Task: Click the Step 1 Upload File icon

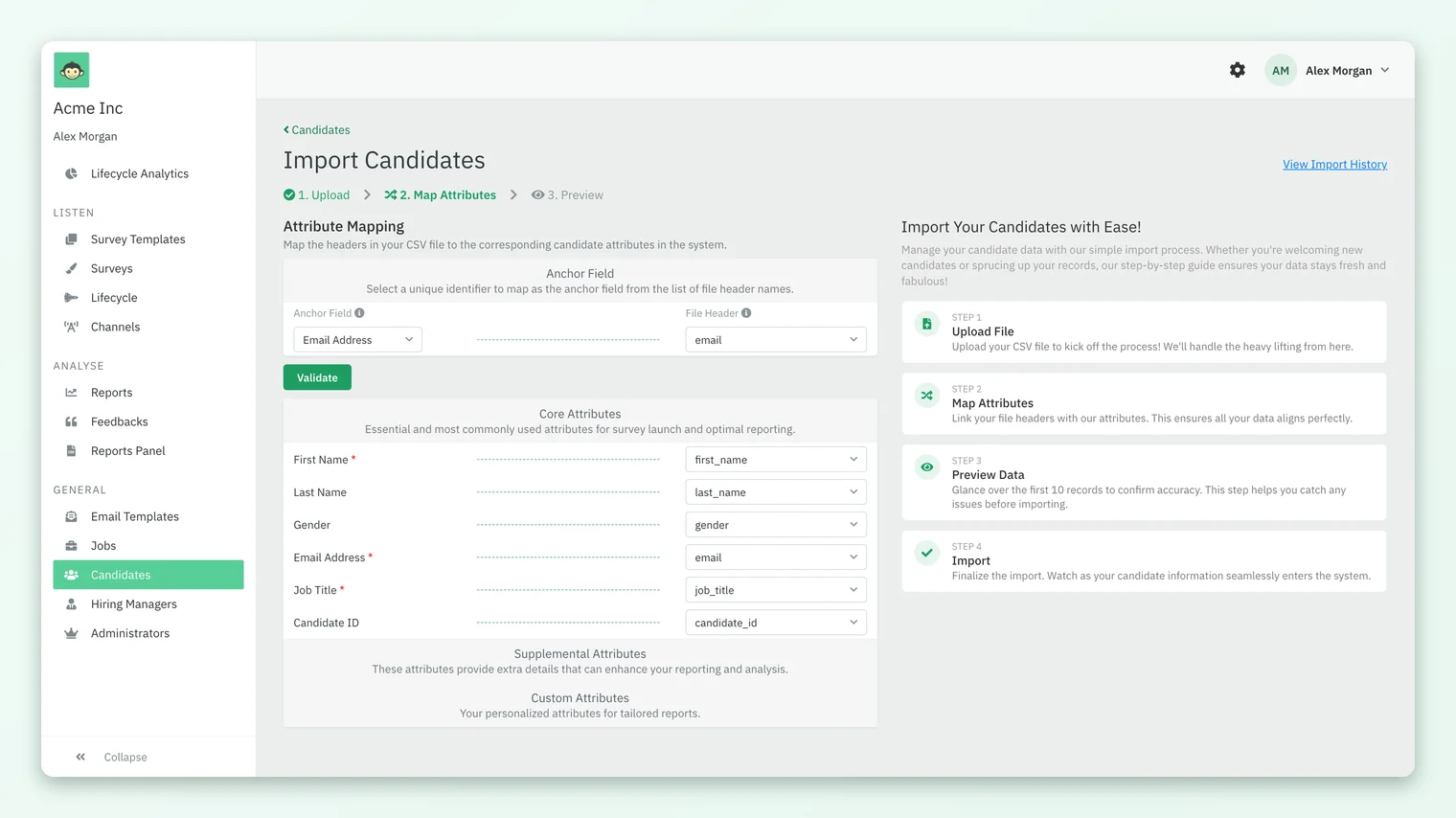Action: coord(926,324)
